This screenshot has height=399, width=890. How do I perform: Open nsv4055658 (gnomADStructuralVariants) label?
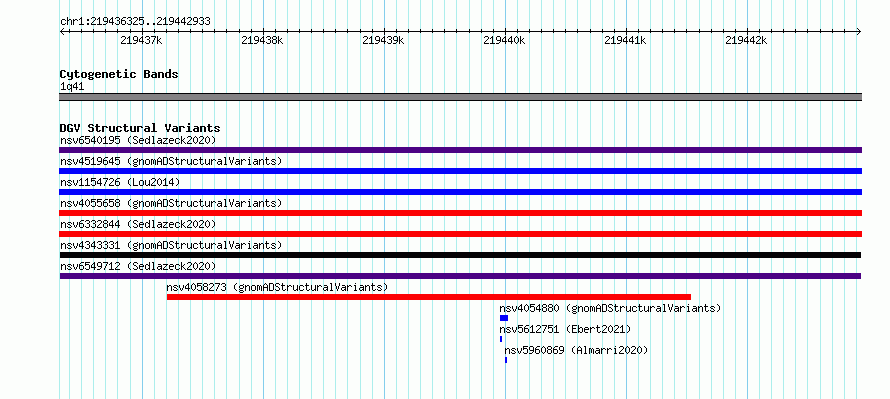pyautogui.click(x=171, y=203)
